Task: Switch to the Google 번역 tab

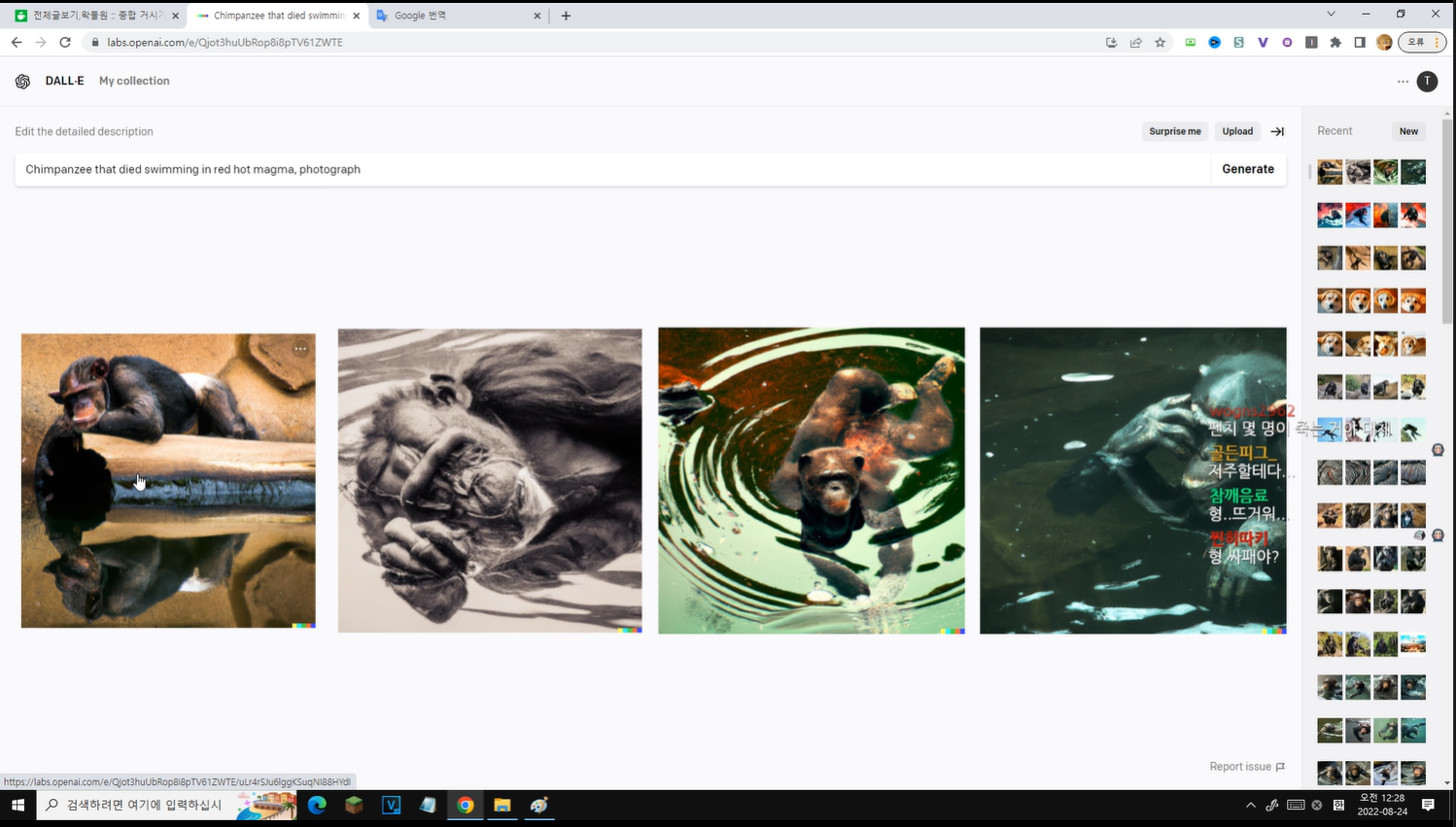Action: (457, 16)
